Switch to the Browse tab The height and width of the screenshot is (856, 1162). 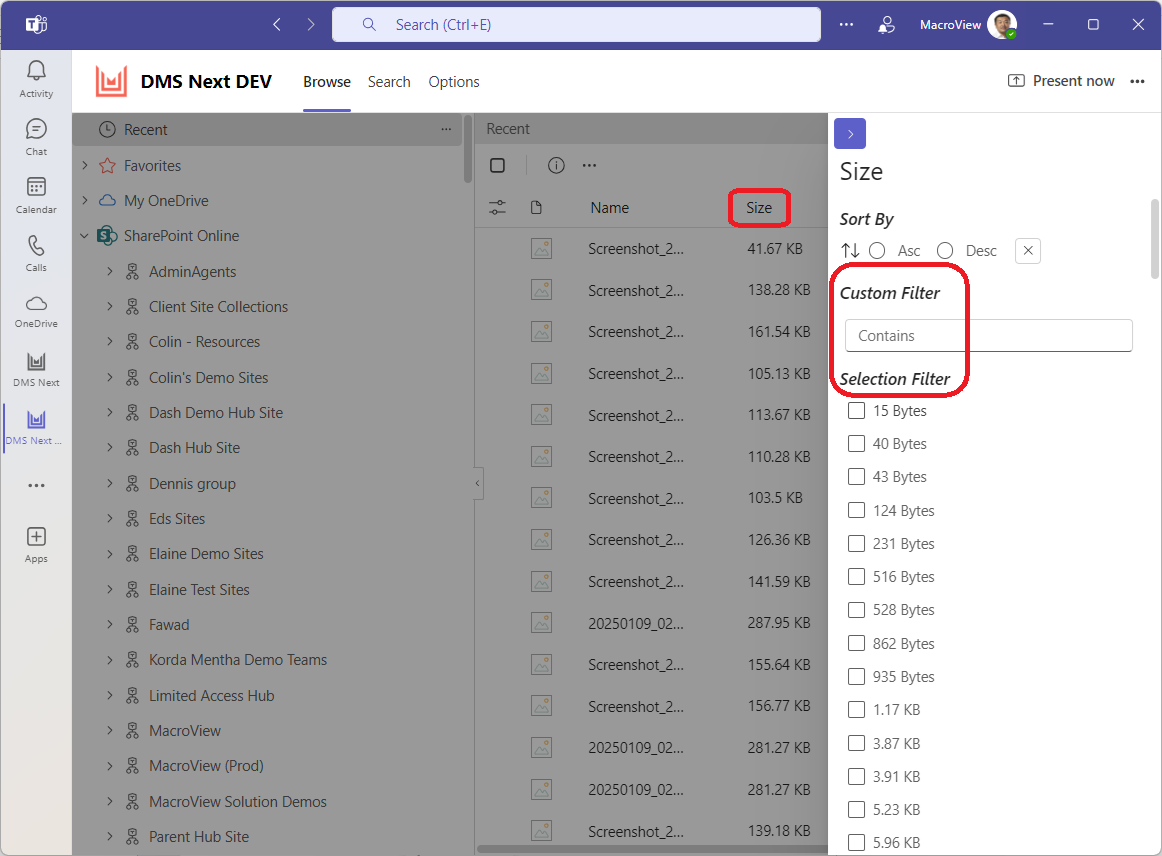327,82
